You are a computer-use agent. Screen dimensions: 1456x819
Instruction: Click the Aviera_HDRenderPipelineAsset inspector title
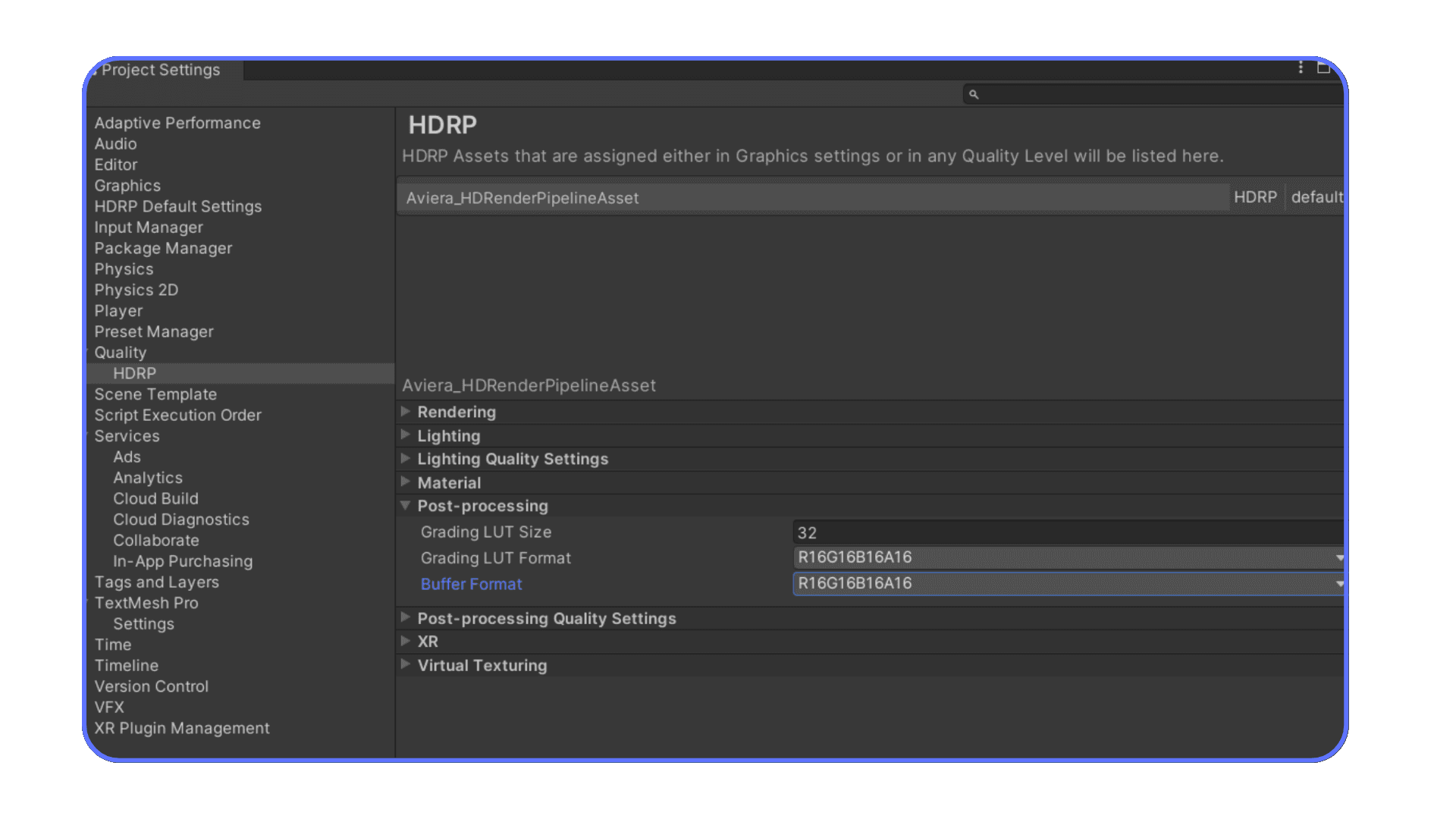point(529,385)
